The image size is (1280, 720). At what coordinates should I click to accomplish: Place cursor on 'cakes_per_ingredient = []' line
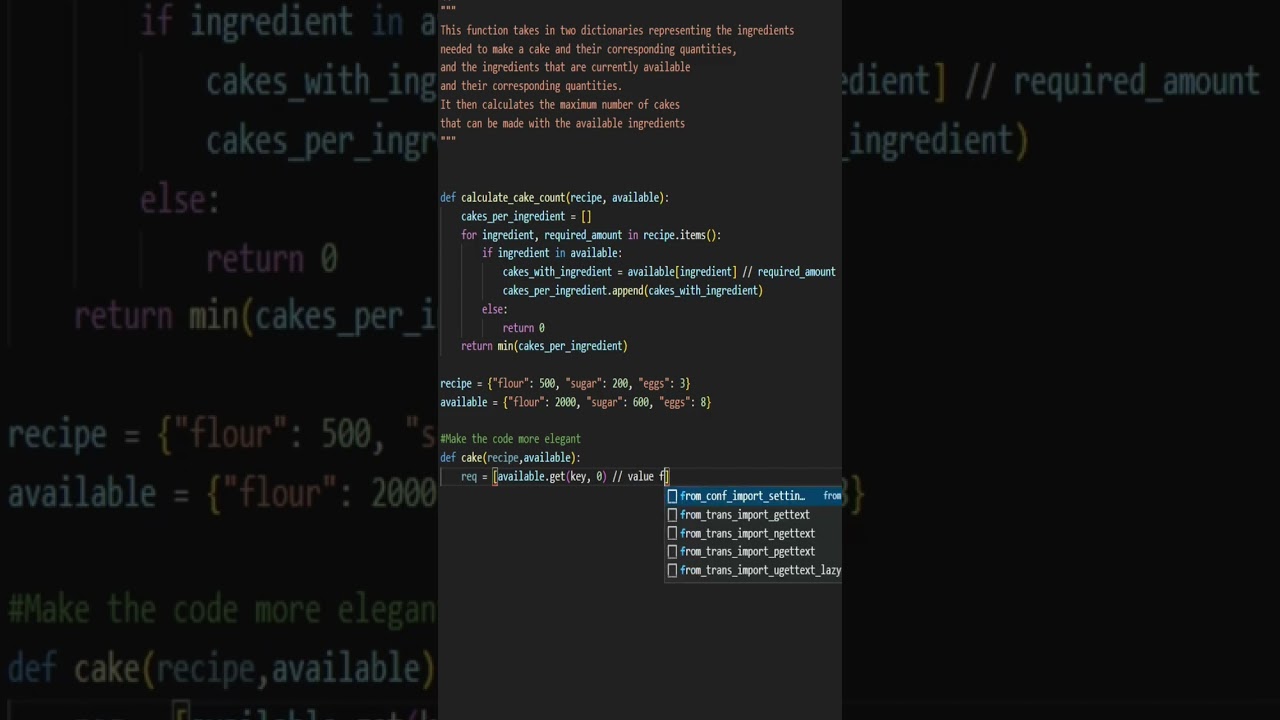526,216
